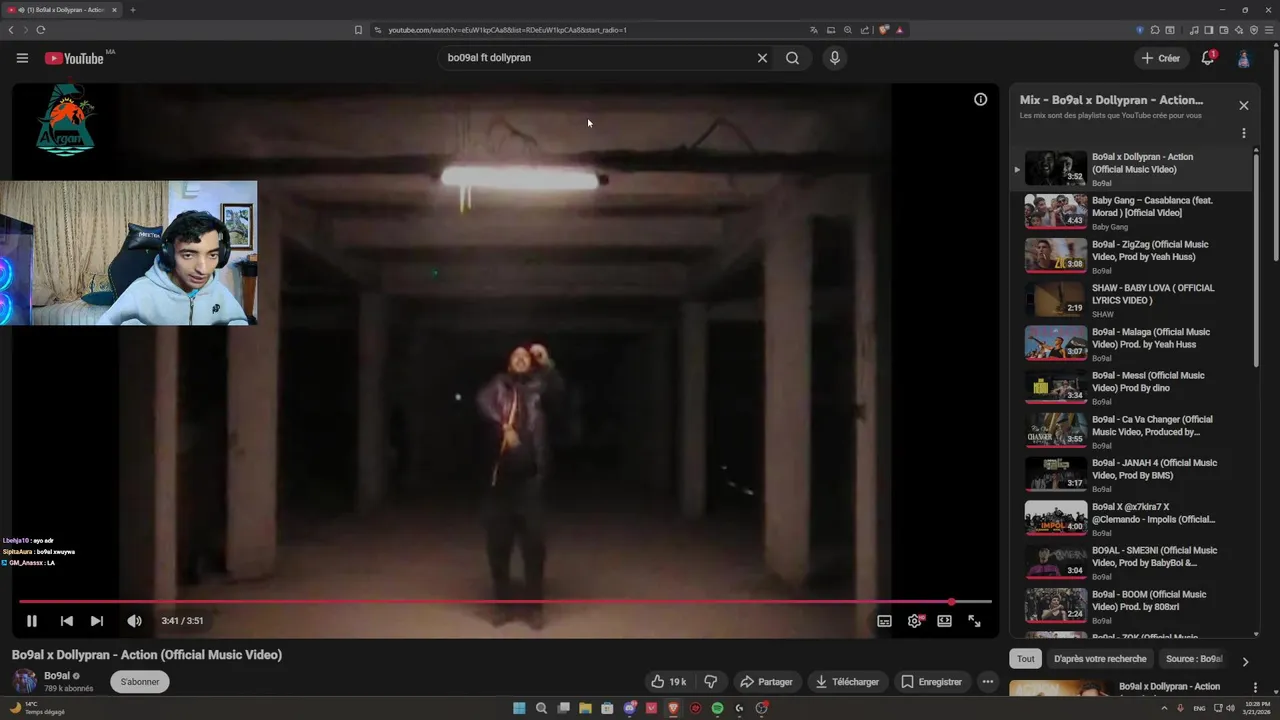
Task: Open Spotify from the taskbar
Action: [x=717, y=708]
